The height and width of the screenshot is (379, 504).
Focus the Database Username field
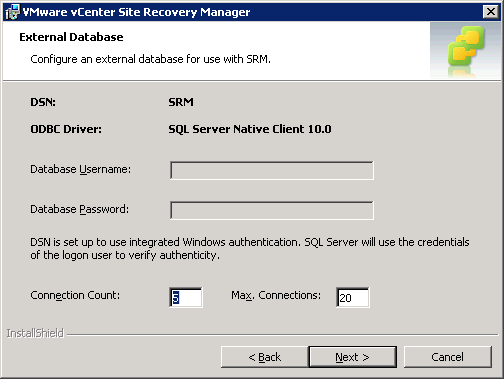(x=272, y=170)
